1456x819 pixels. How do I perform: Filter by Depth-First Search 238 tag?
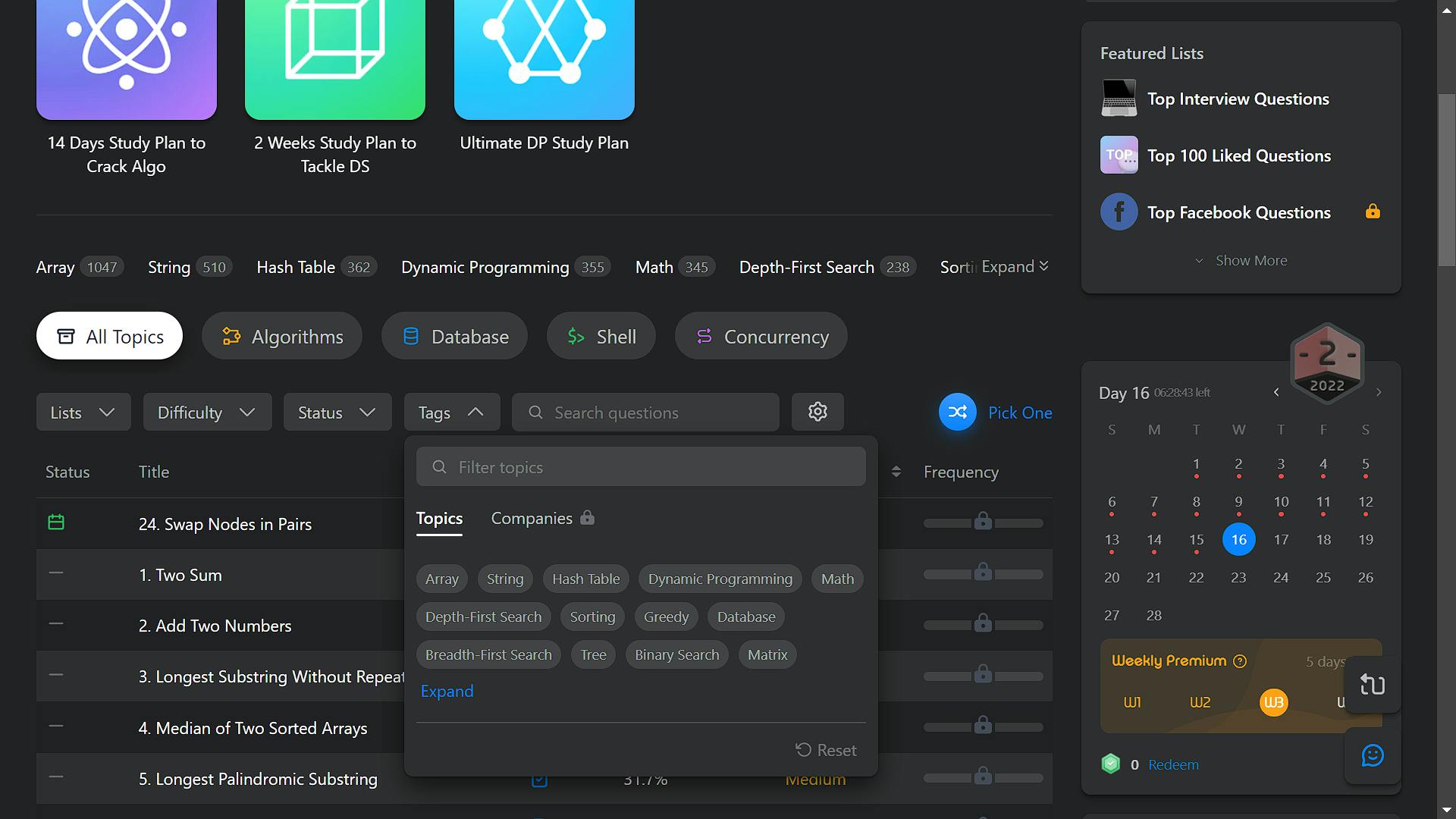(827, 267)
